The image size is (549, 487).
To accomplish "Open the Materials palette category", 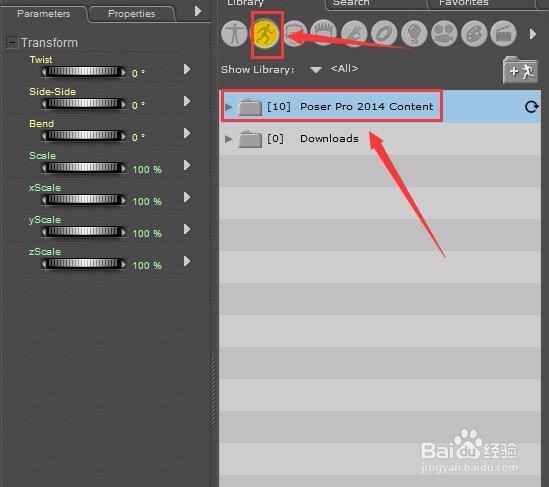I will pos(474,34).
